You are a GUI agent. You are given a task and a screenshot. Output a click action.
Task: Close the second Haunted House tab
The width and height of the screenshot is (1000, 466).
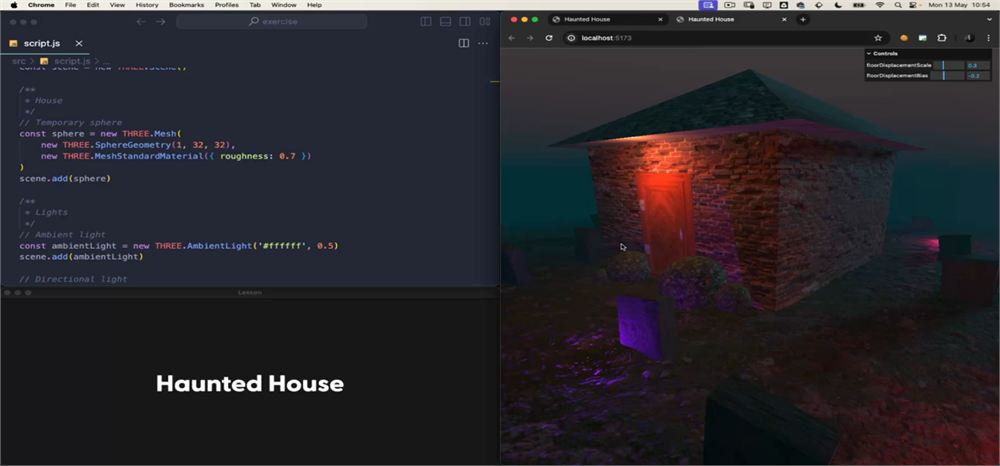point(785,20)
